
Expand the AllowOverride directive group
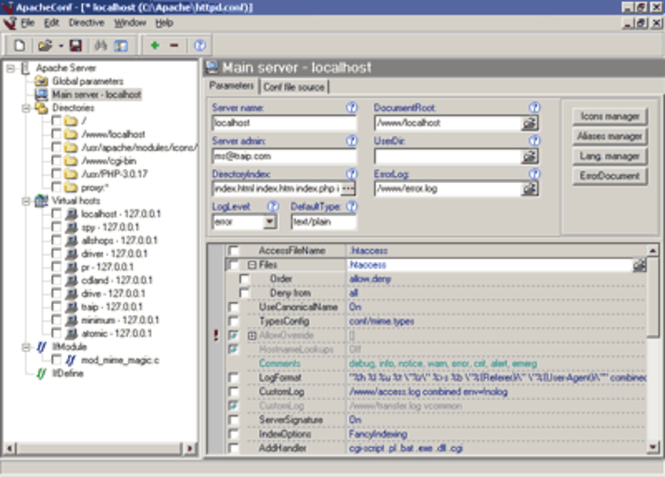(252, 335)
